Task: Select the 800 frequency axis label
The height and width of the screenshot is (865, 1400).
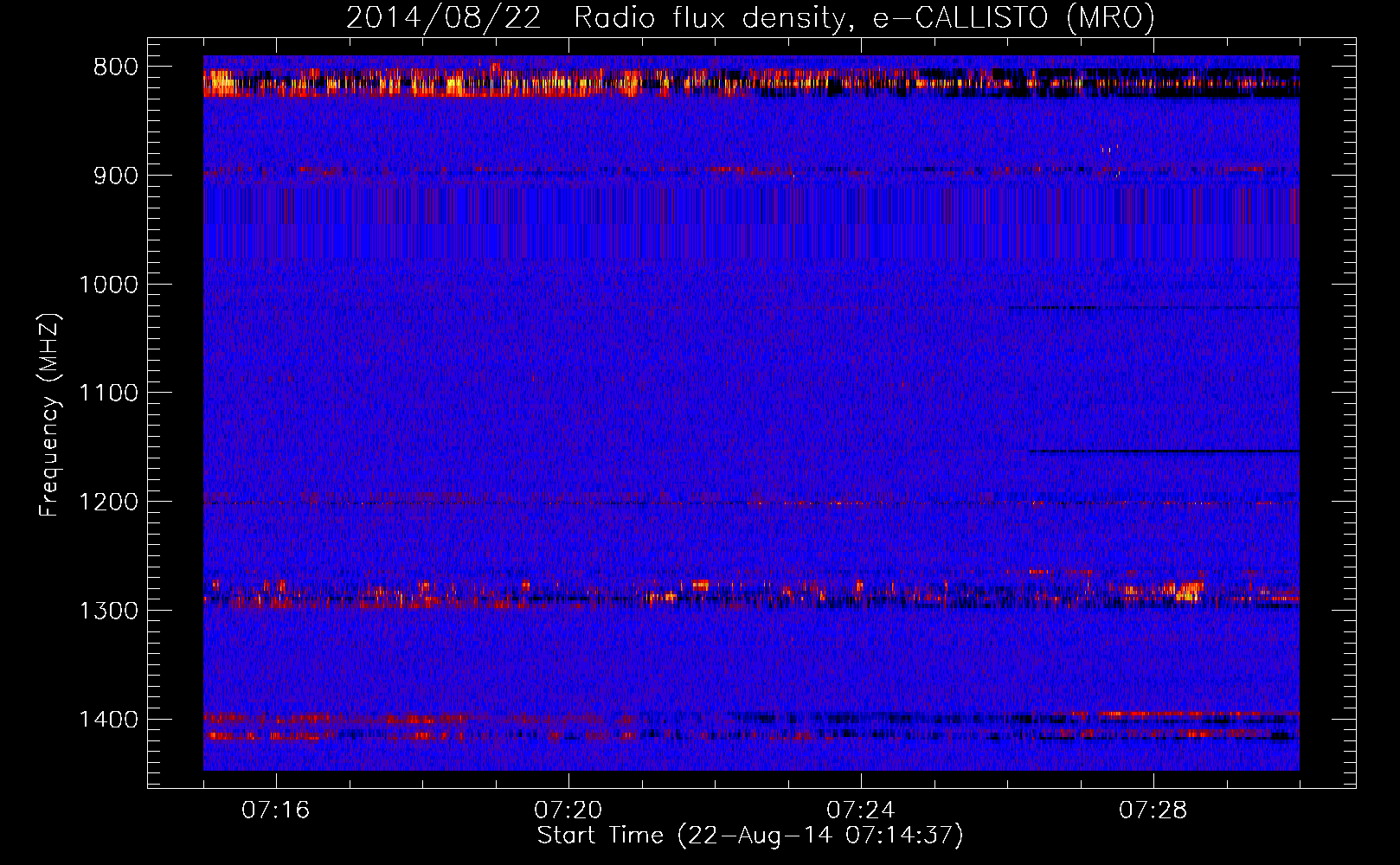Action: click(x=115, y=67)
